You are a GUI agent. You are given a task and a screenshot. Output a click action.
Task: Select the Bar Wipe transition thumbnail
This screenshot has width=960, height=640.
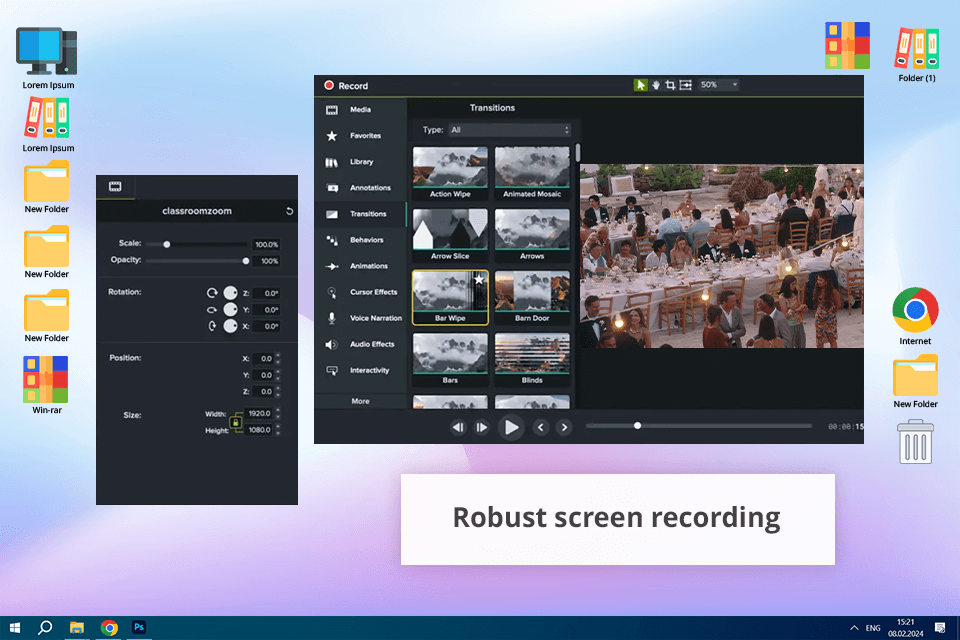(450, 297)
